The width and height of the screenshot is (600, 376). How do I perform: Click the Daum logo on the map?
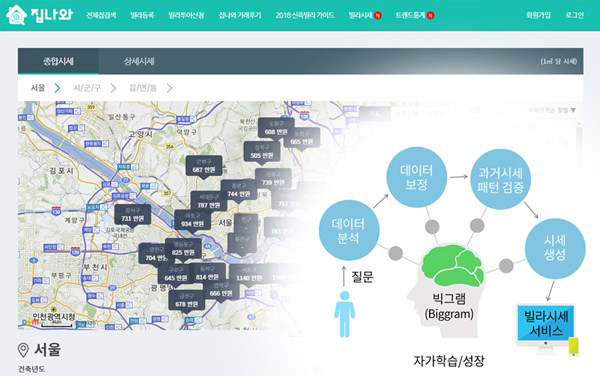[30, 323]
